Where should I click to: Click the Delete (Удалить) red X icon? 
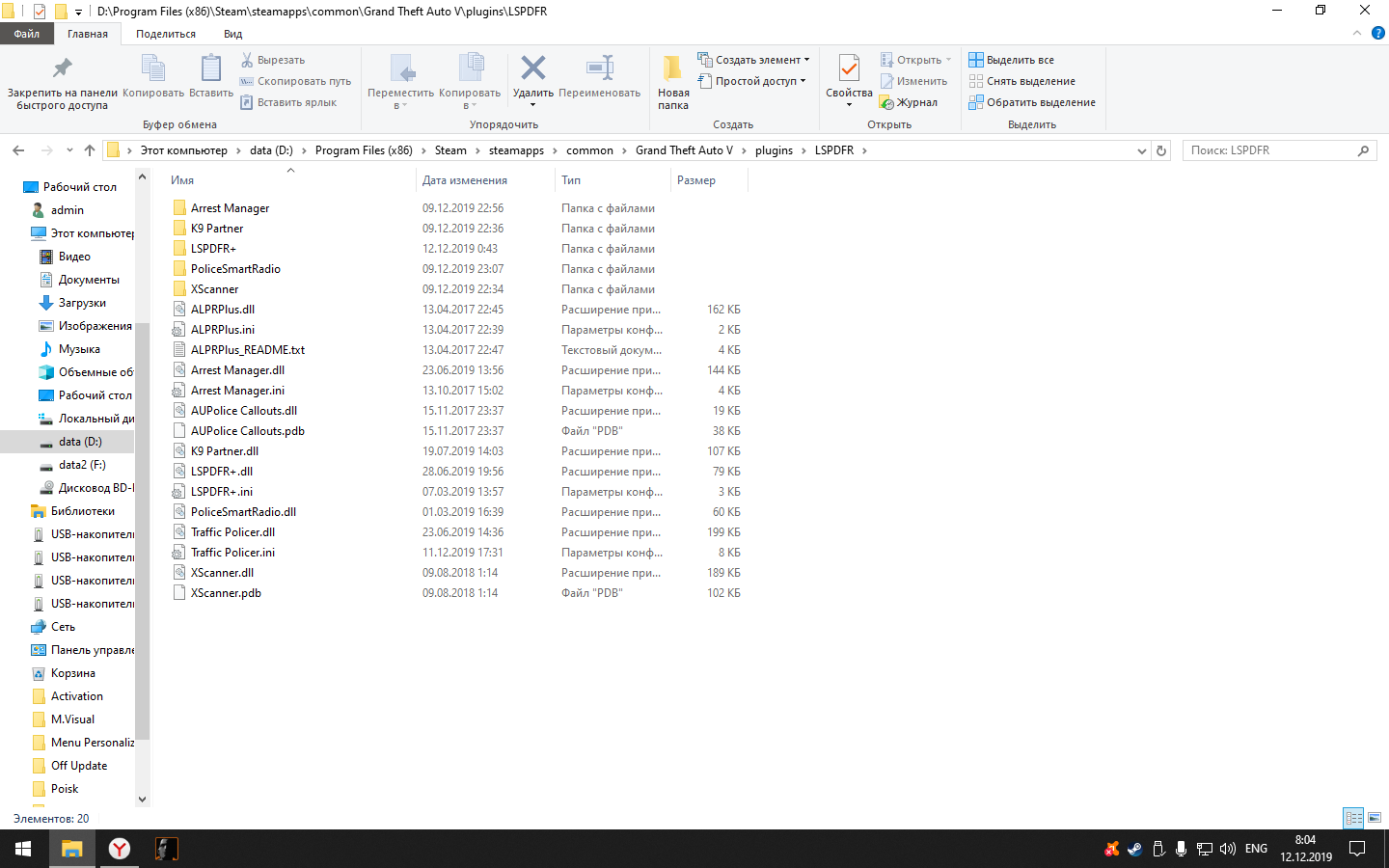pos(533,68)
